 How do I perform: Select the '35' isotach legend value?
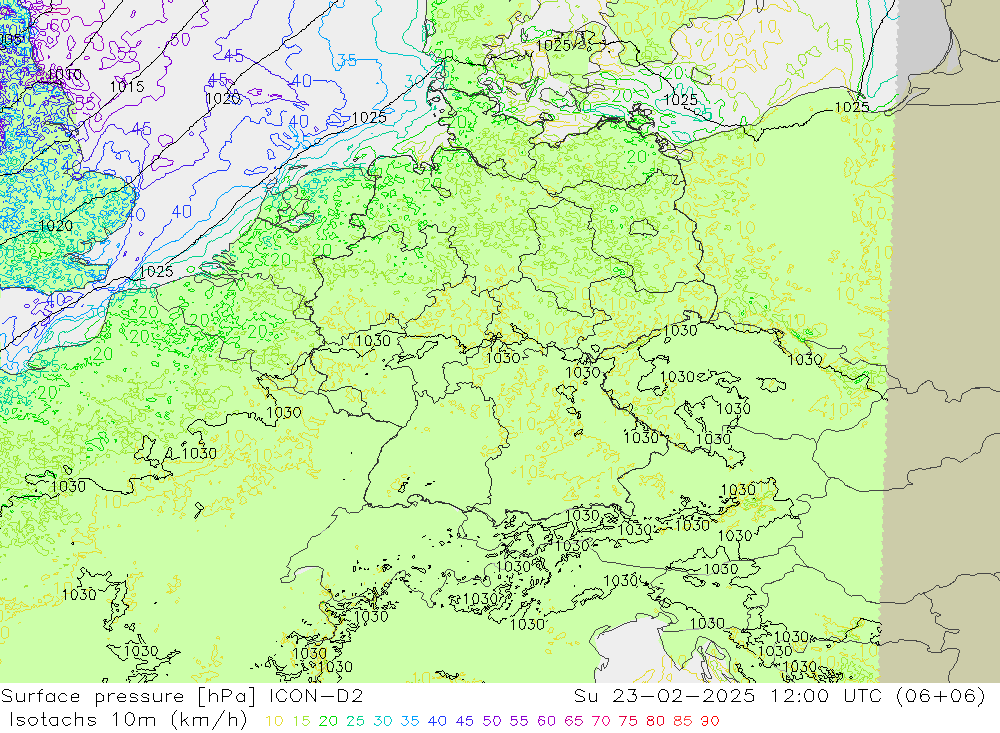(410, 722)
